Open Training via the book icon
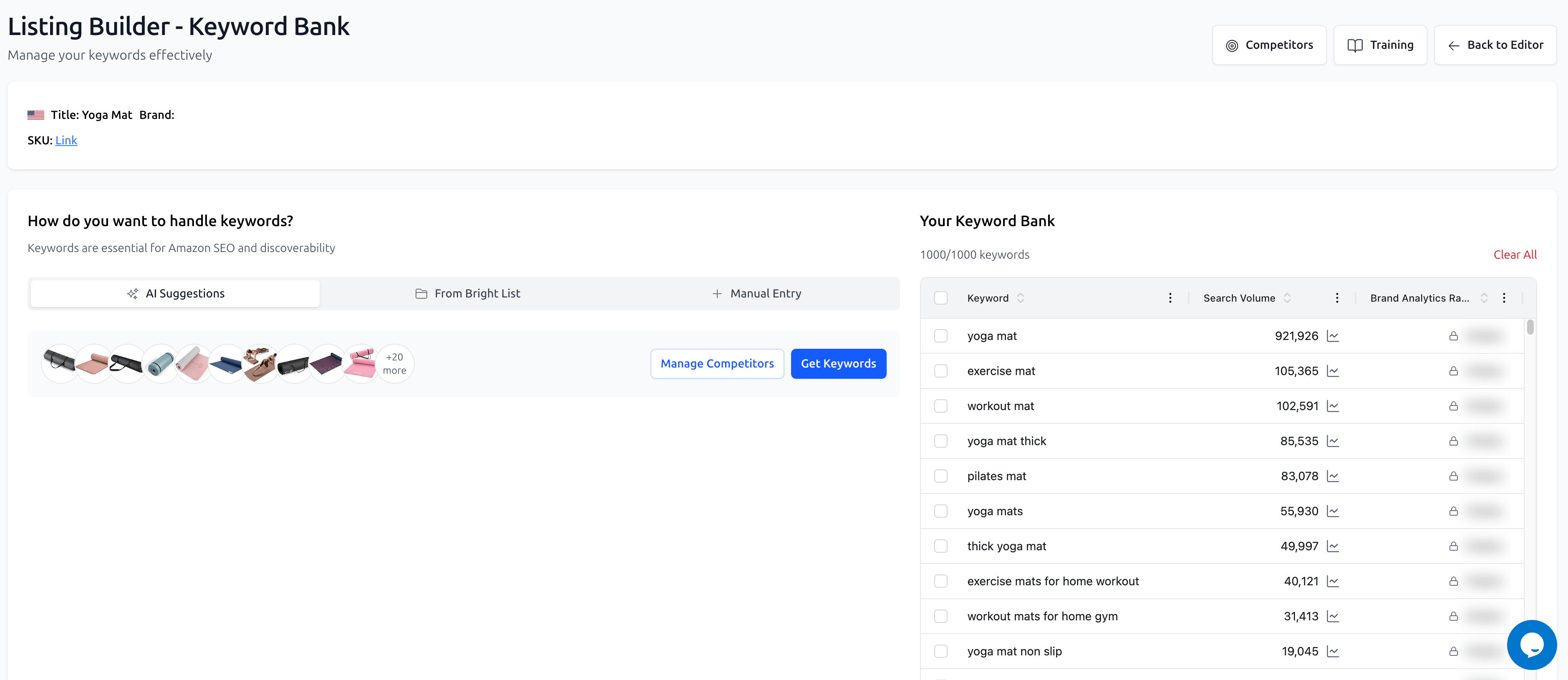The image size is (1568, 680). coord(1356,45)
